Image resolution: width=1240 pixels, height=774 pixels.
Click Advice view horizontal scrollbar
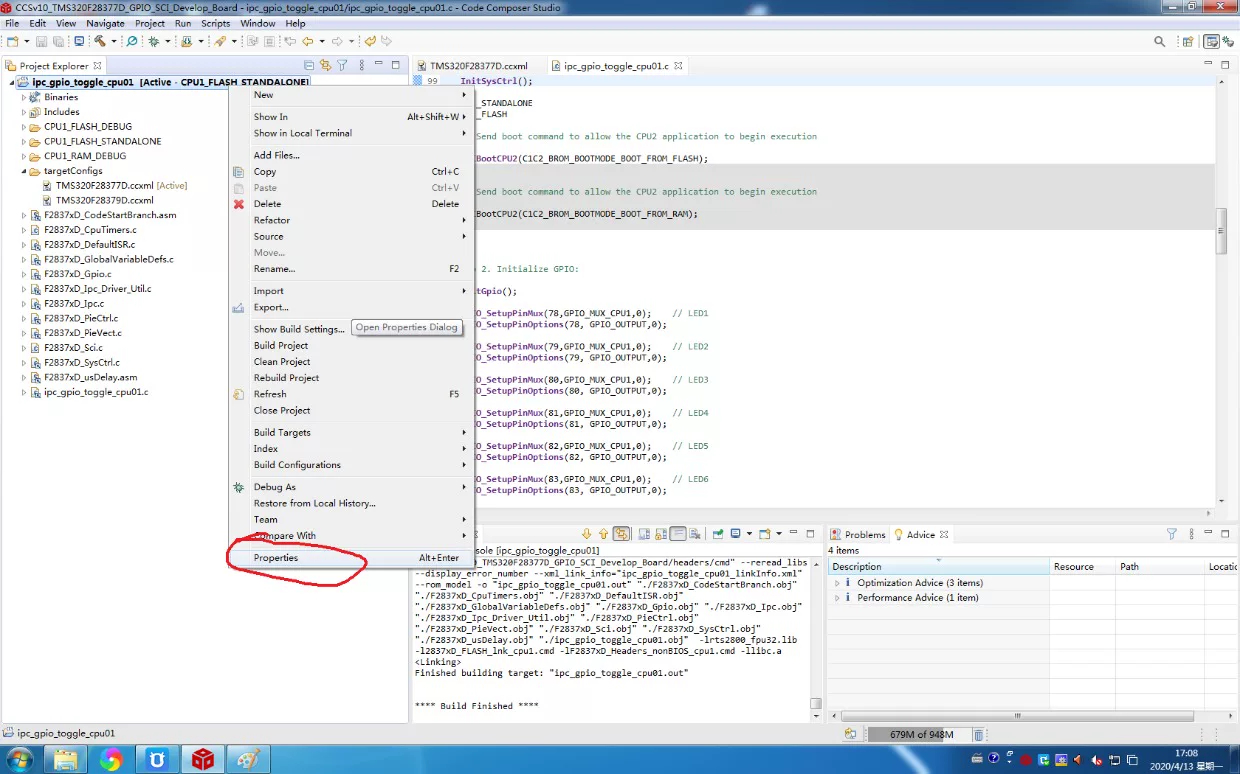(1020, 716)
